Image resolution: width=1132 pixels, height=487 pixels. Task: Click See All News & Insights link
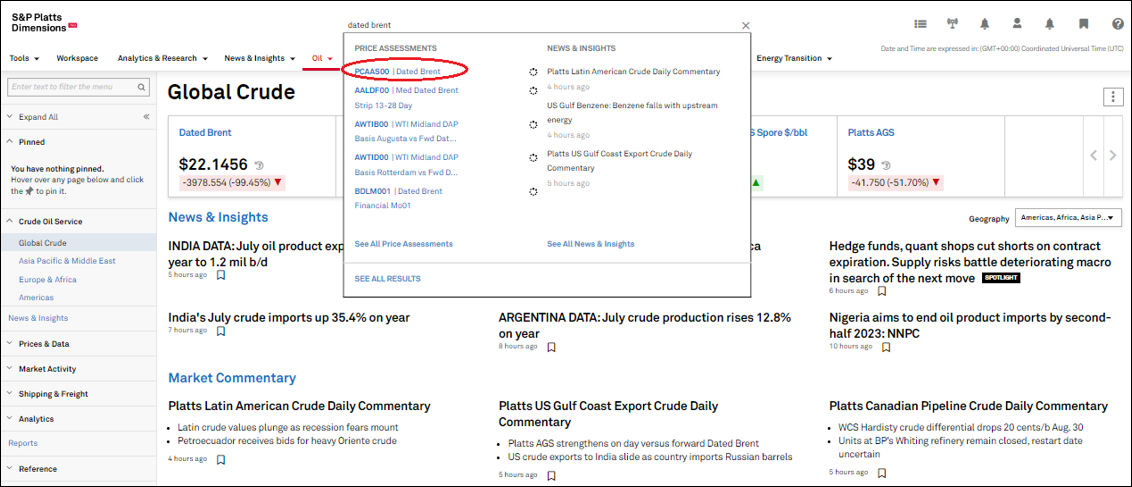coord(591,244)
